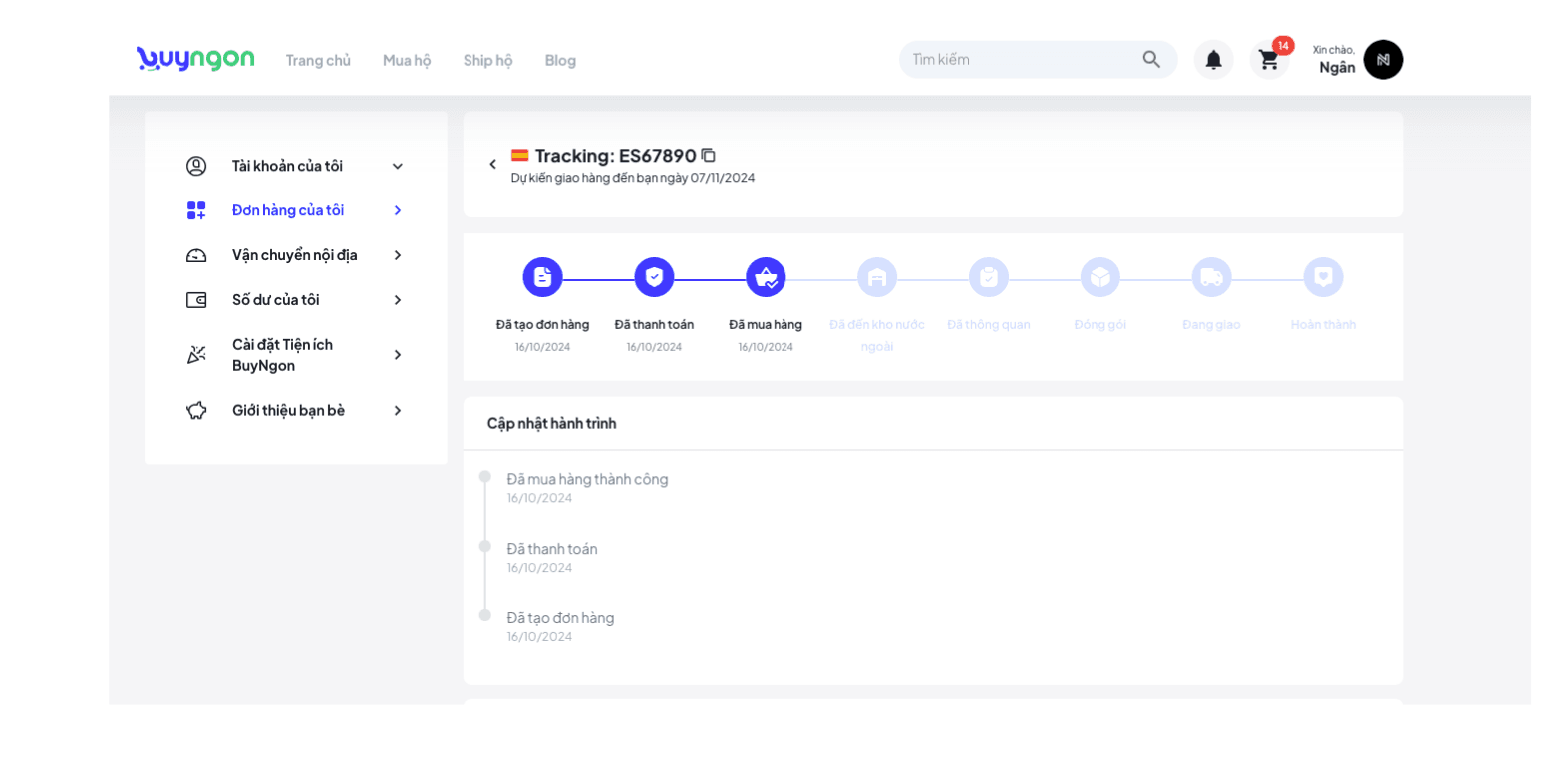The width and height of the screenshot is (1568, 774).
Task: Open the shopping cart
Action: tap(1269, 60)
